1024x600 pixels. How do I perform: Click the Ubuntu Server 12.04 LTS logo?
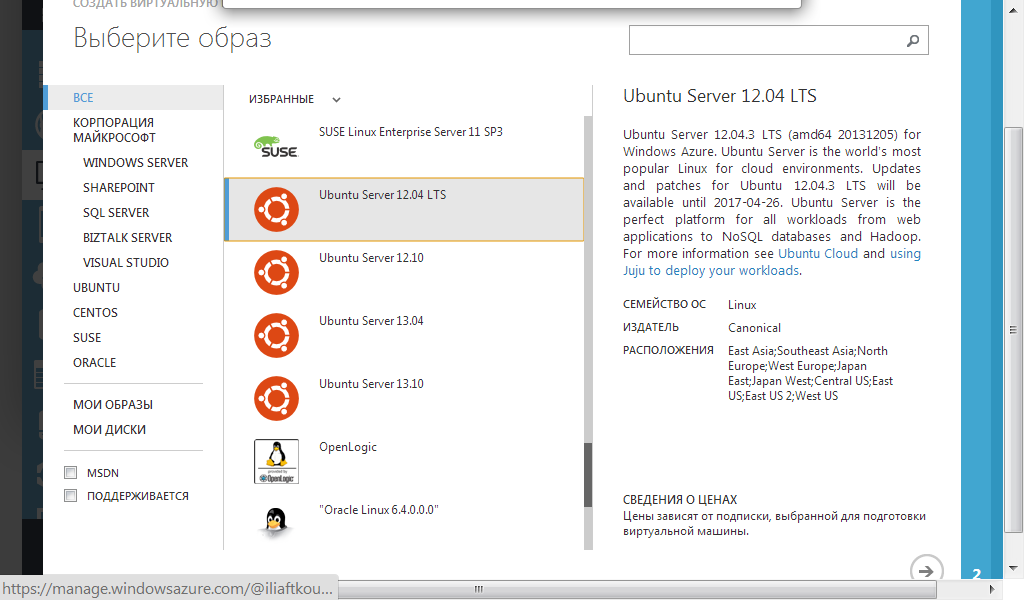[x=276, y=210]
